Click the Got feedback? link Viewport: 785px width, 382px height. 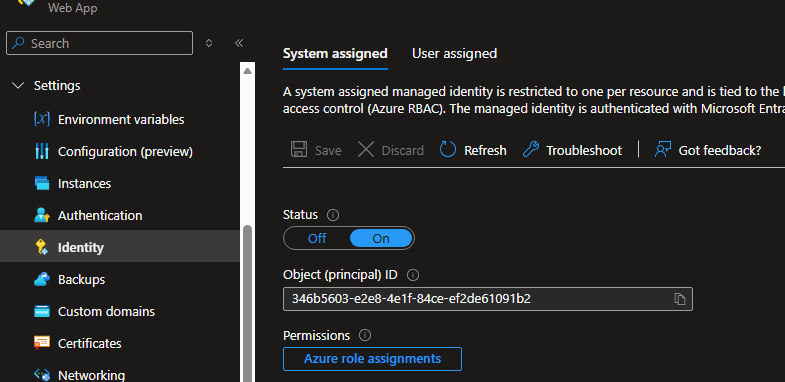point(719,150)
